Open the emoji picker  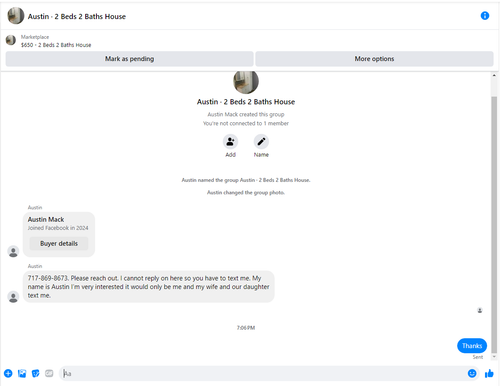click(472, 373)
